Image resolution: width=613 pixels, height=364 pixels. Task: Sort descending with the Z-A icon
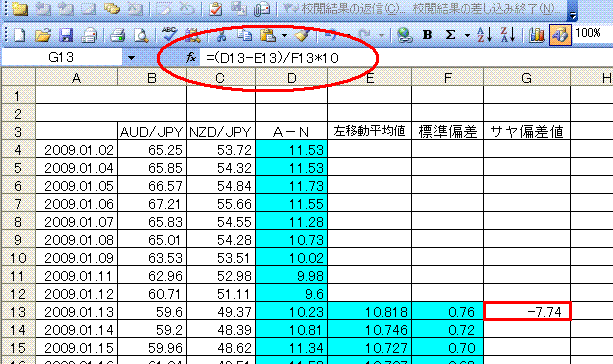pyautogui.click(x=507, y=35)
